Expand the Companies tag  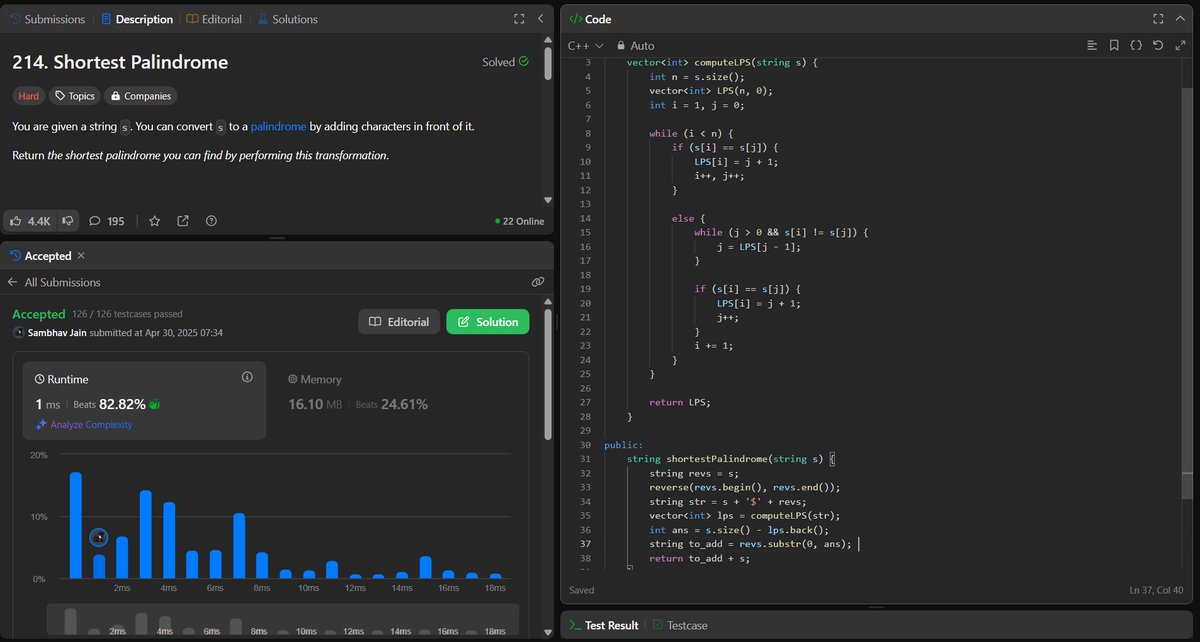tap(141, 96)
